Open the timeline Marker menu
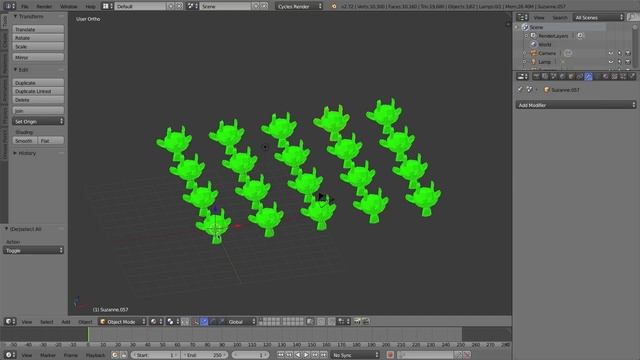The image size is (640, 360). [x=48, y=355]
